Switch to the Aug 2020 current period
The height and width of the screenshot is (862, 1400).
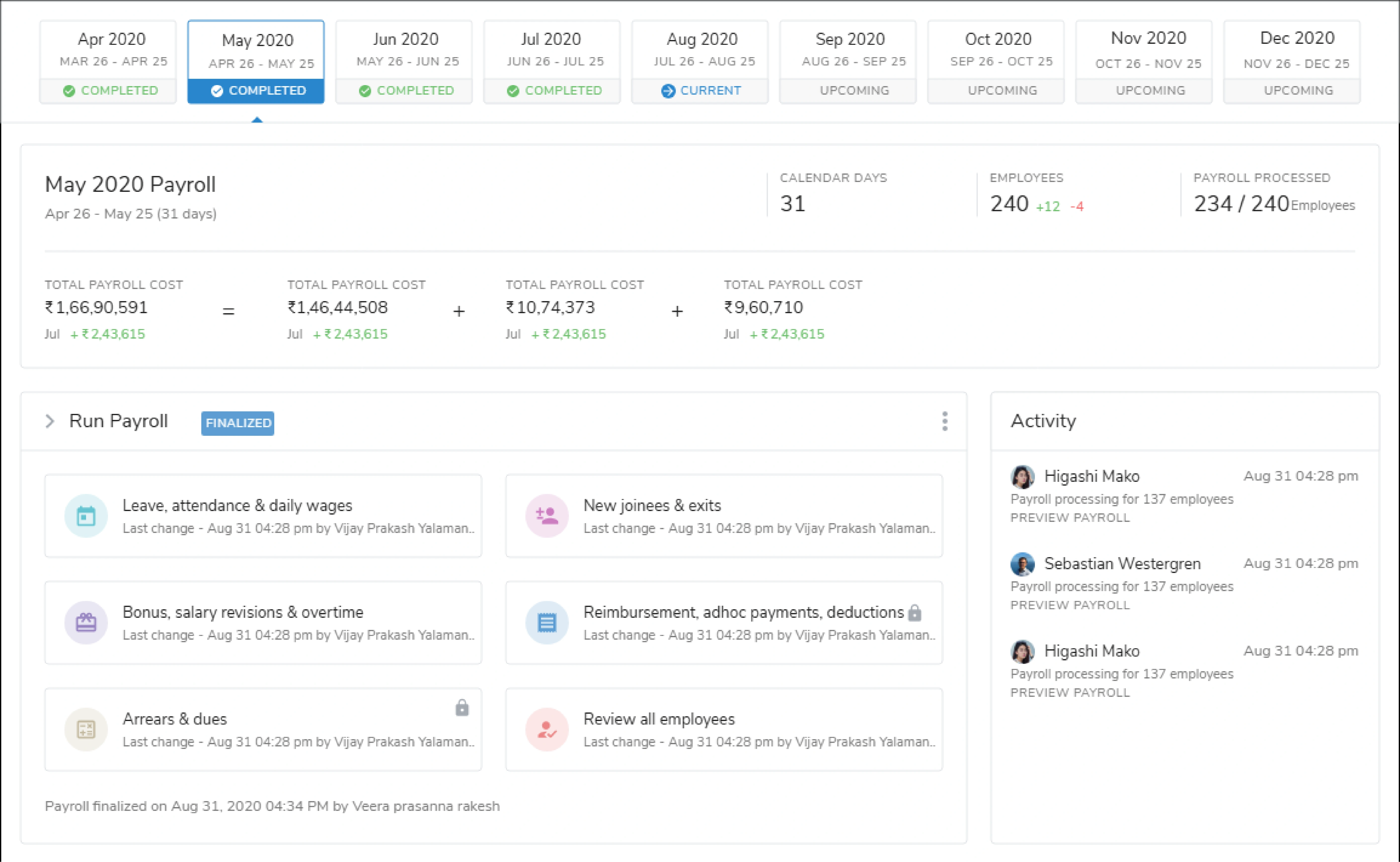click(700, 62)
